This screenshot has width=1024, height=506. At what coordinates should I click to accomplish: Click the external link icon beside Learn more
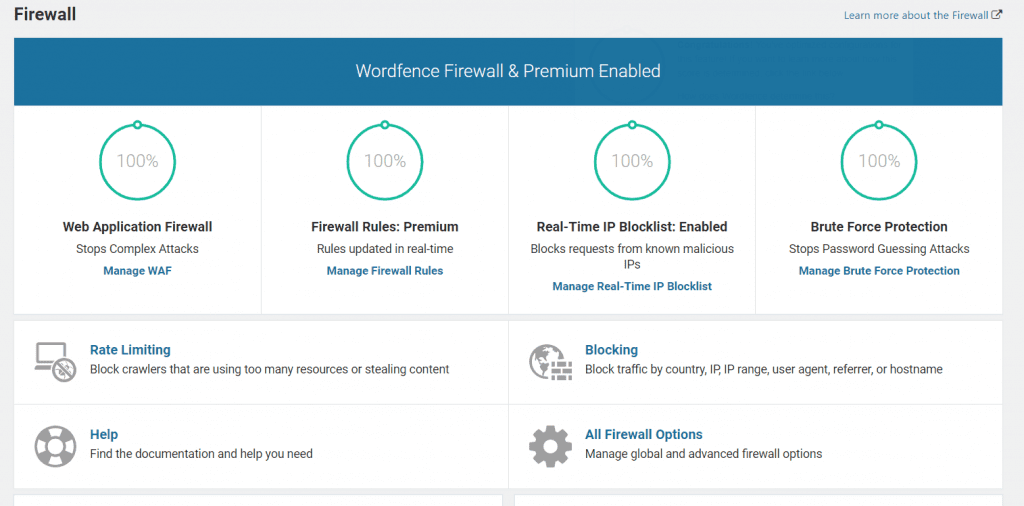click(997, 15)
